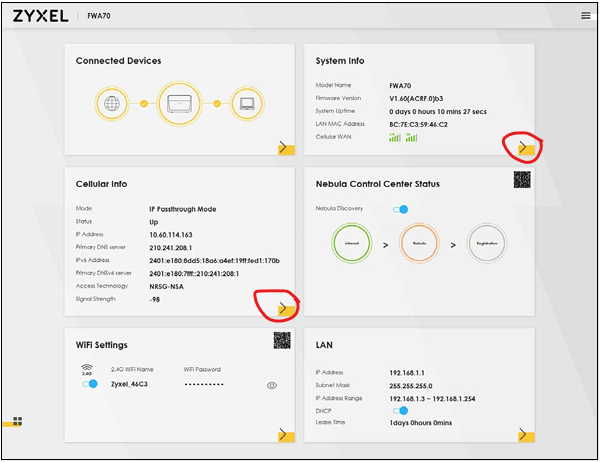The image size is (603, 462).
Task: Click the LAN MAC address BC:7E:C3:59:46:C2
Action: point(418,124)
